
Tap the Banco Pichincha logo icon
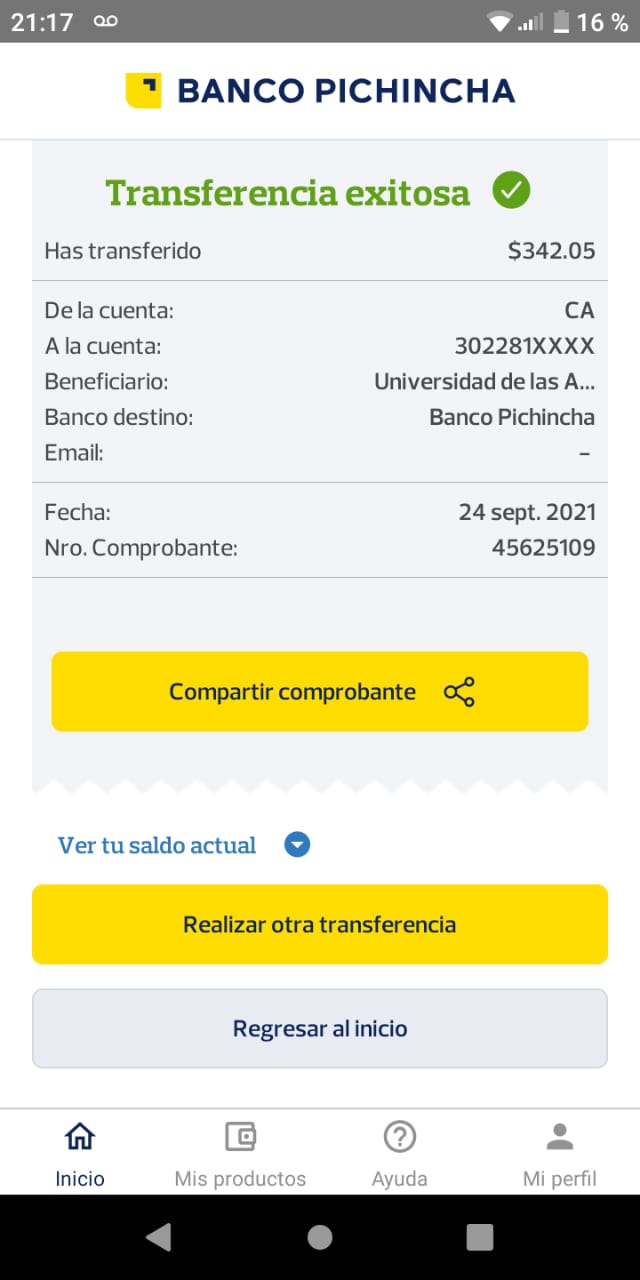pyautogui.click(x=143, y=90)
